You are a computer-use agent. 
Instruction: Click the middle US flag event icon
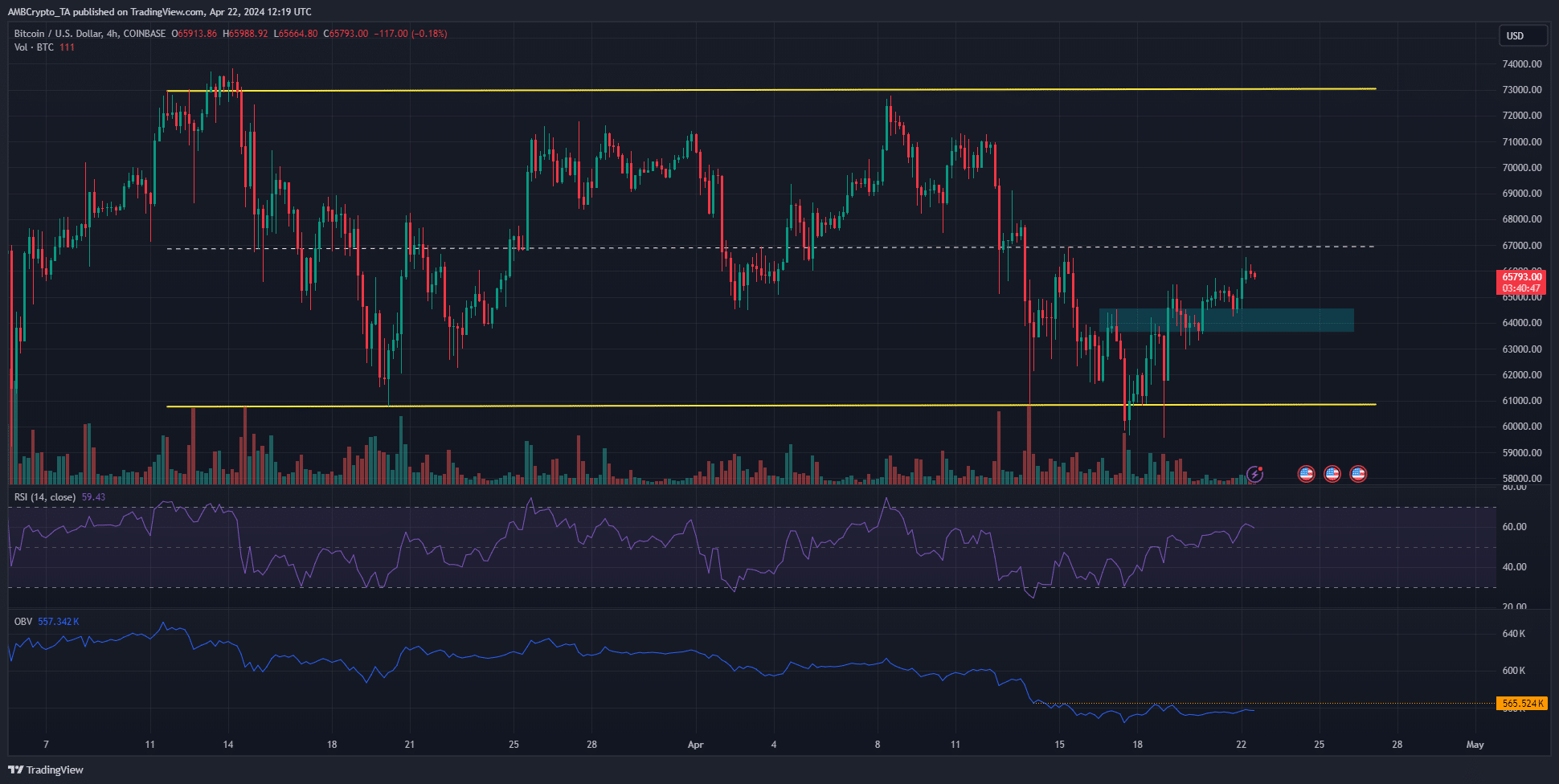pos(1332,474)
